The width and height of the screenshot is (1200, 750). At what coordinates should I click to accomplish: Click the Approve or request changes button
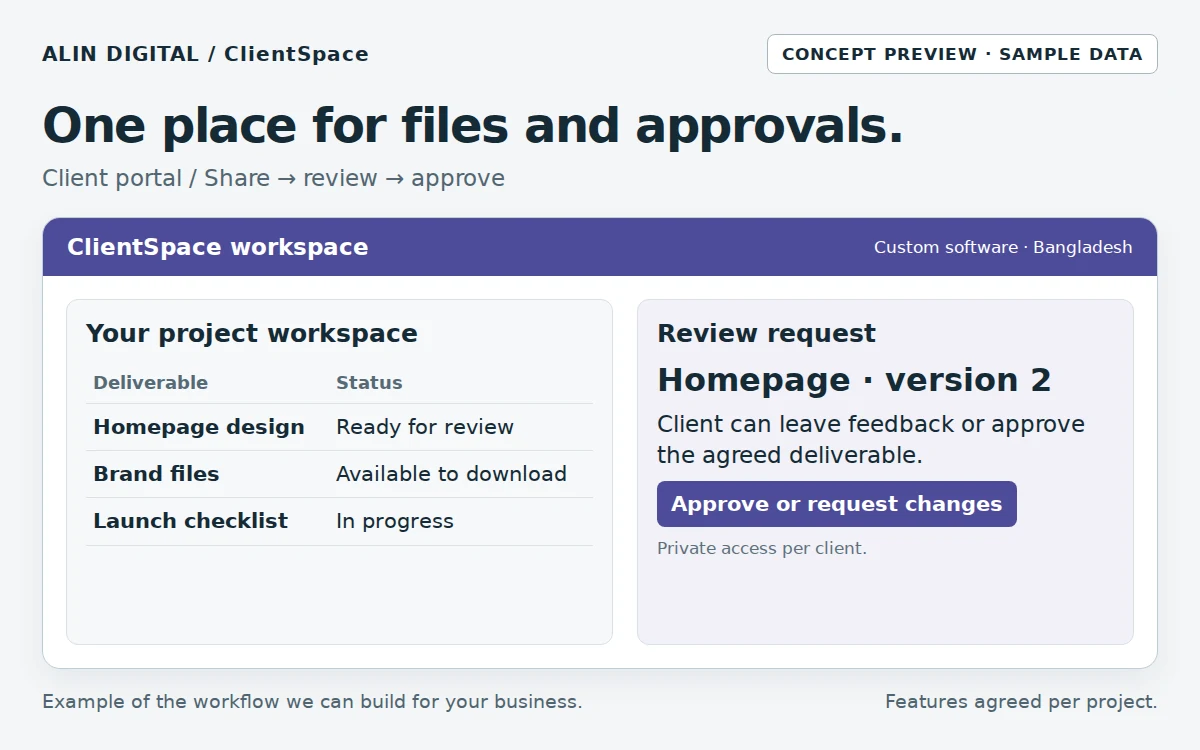(837, 504)
